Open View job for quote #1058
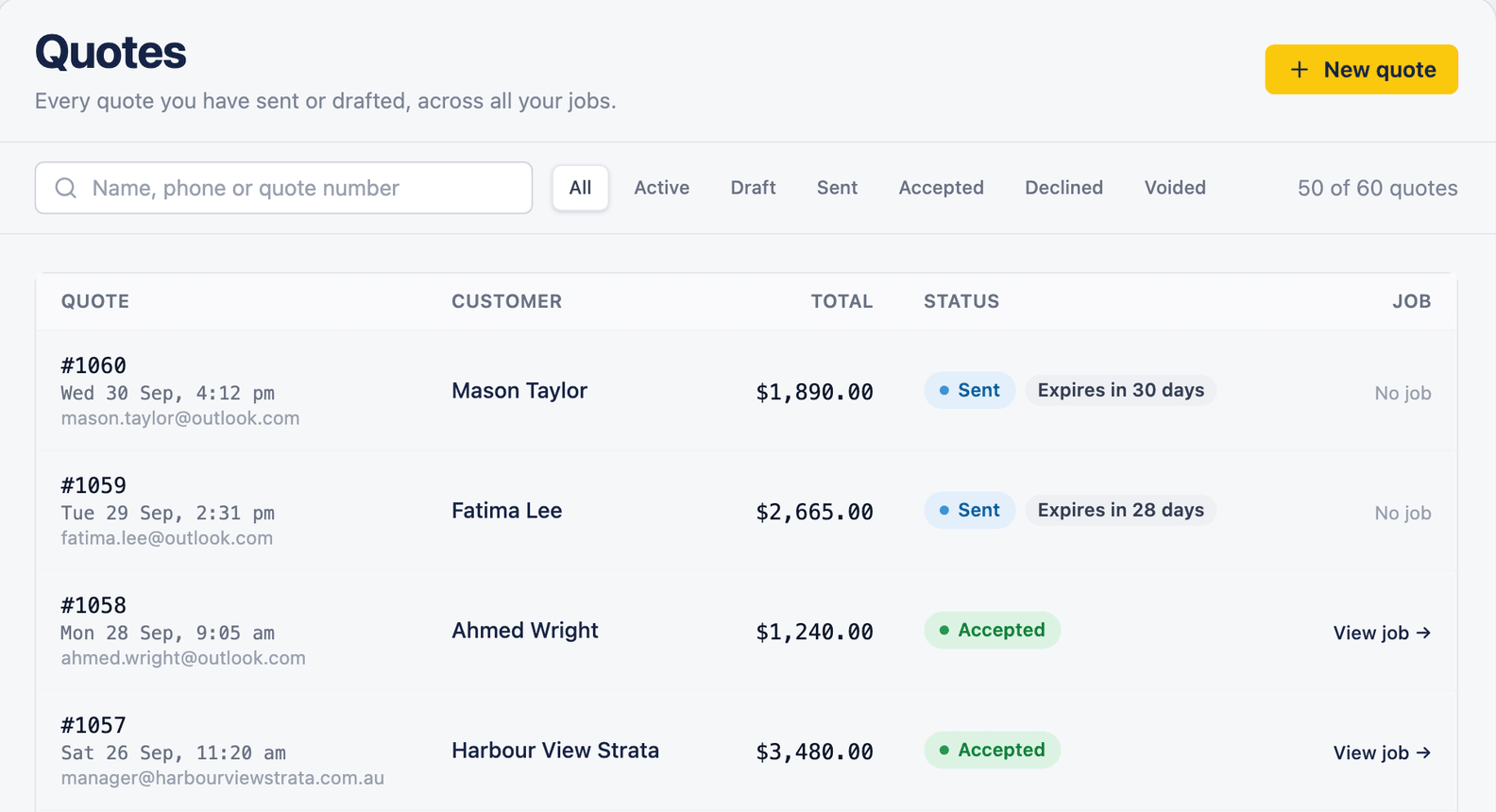 pyautogui.click(x=1382, y=633)
